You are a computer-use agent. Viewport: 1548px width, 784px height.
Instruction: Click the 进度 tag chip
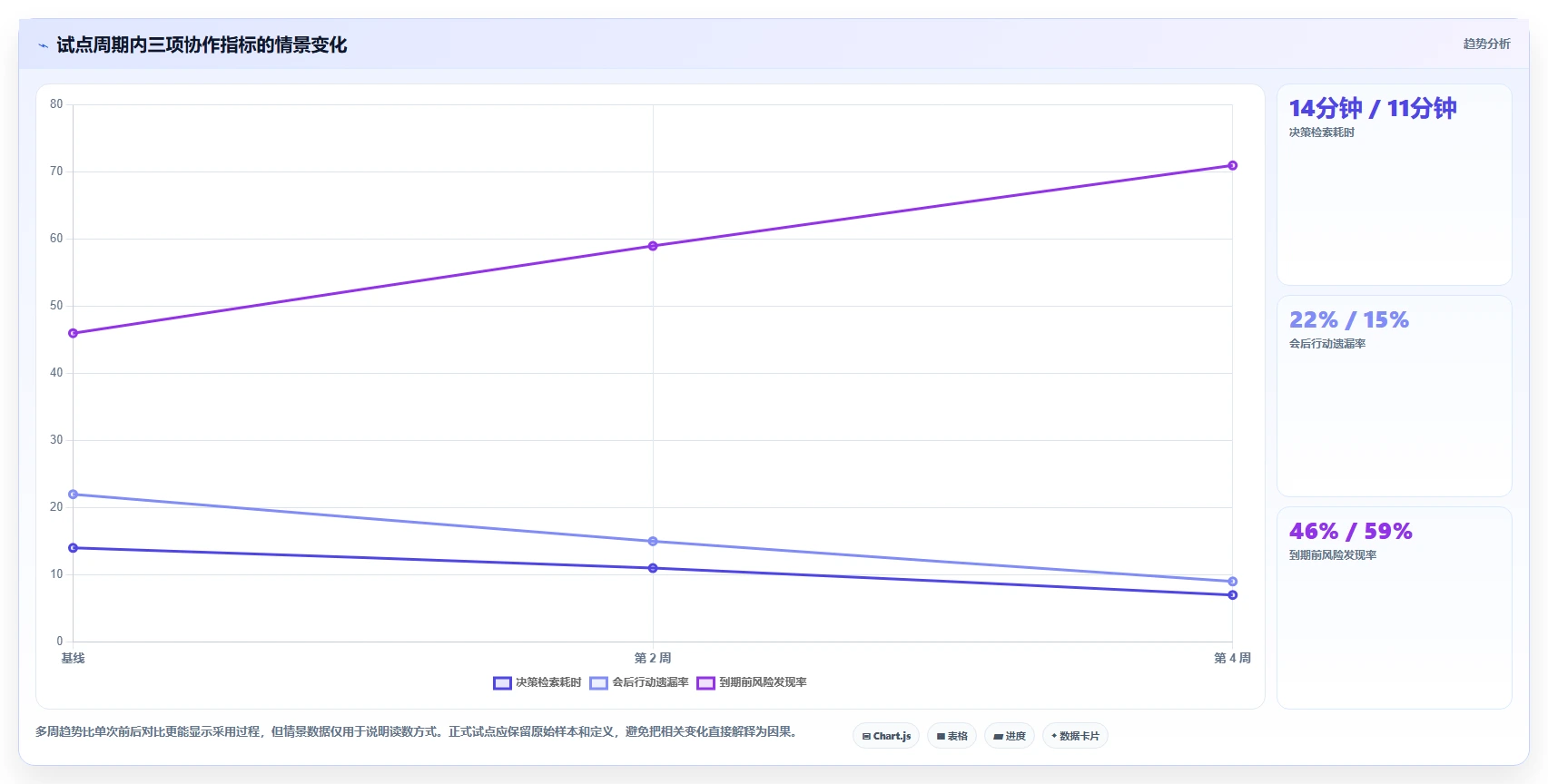point(1010,736)
